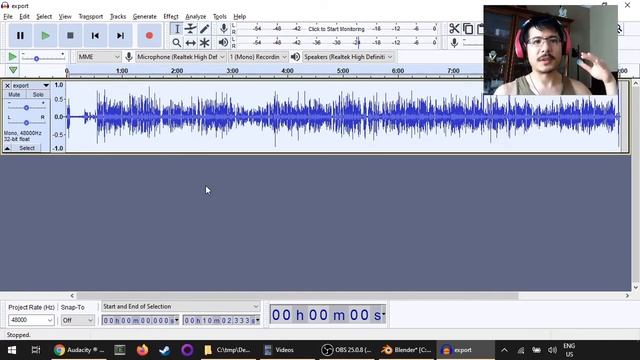The image size is (640, 360).
Task: Click the track Select button
Action: [27, 148]
